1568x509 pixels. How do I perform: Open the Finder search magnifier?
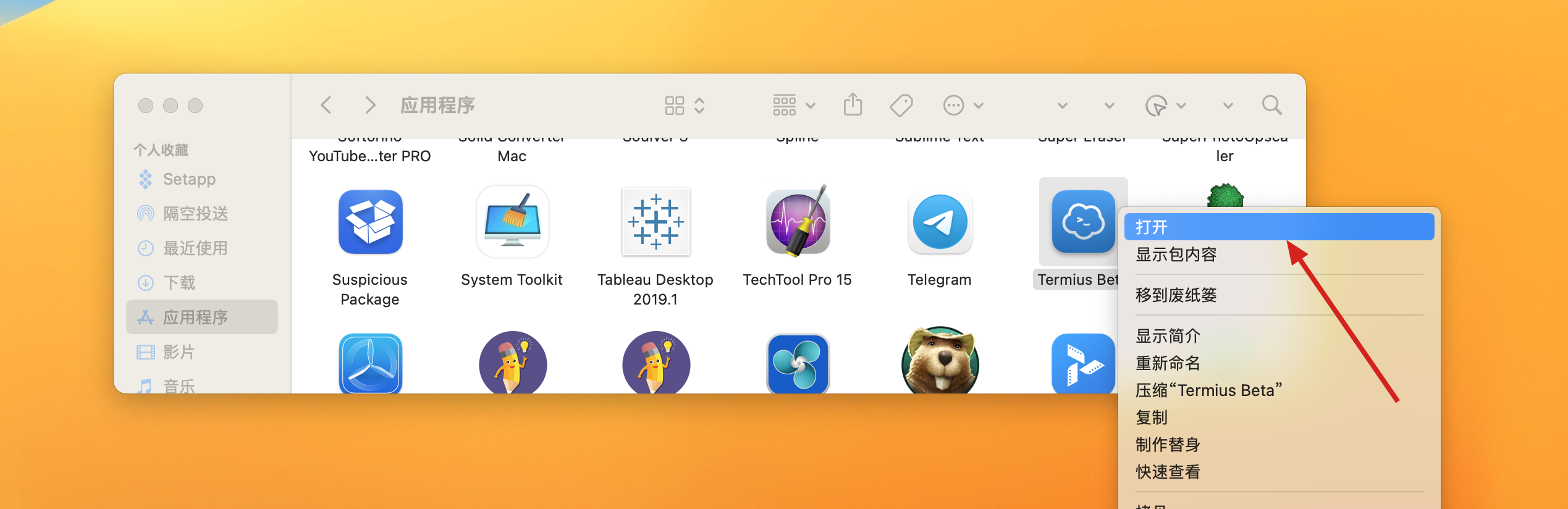tap(1271, 105)
